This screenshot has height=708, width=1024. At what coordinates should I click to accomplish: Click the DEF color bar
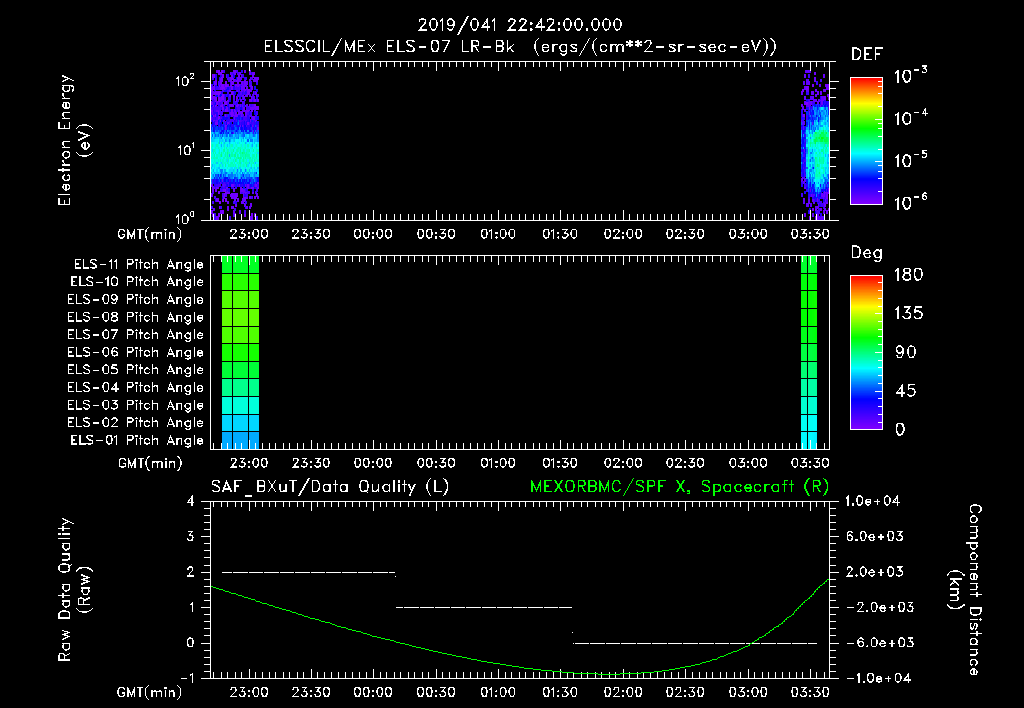[867, 141]
